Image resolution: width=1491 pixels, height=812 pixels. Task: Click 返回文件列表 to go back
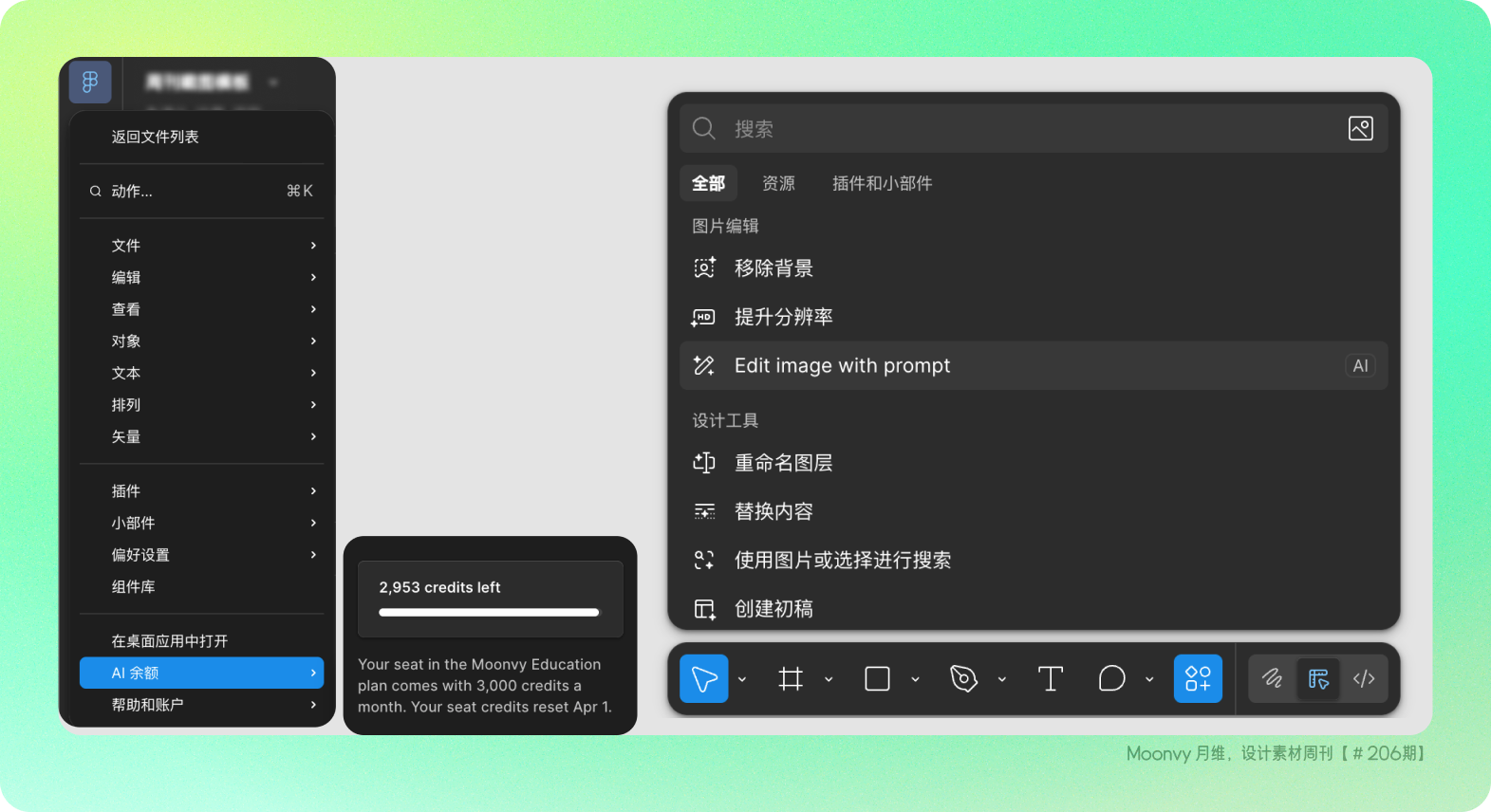[156, 137]
